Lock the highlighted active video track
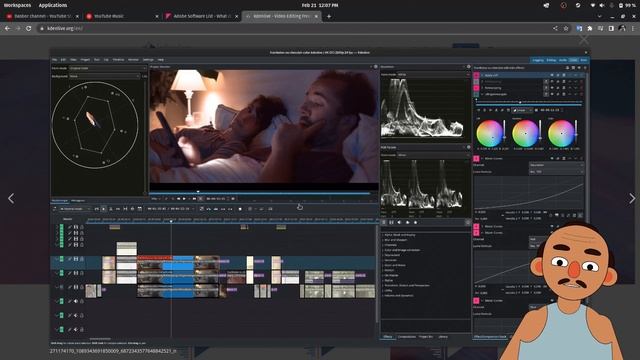640x360 pixels. click(x=82, y=259)
